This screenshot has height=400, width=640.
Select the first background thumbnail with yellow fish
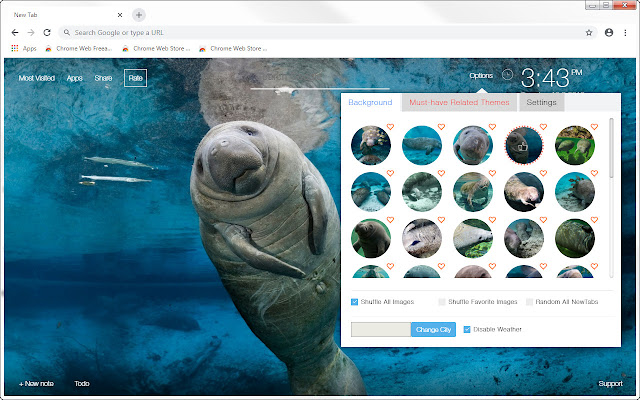tap(371, 145)
